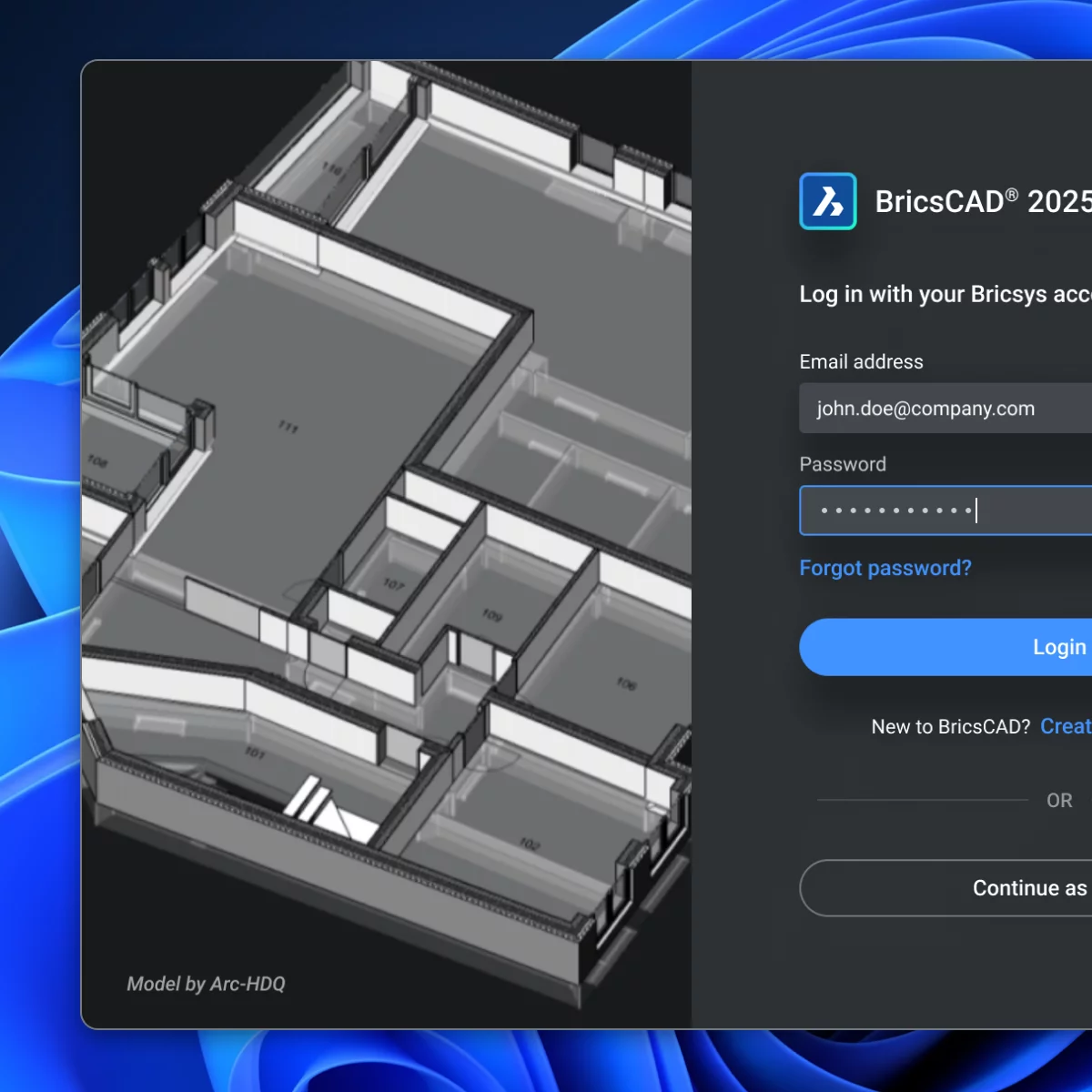Click the BricsCAD logo icon
The image size is (1092, 1092).
pos(827,201)
